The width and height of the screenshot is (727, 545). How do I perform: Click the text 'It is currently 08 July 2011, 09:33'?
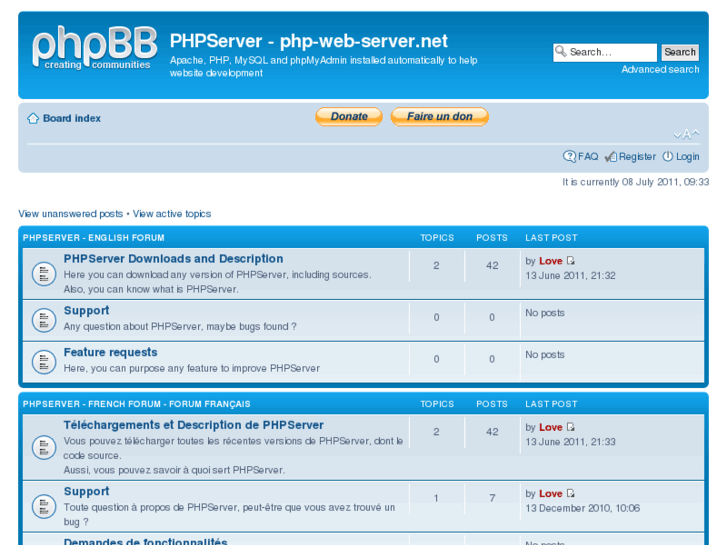636,182
